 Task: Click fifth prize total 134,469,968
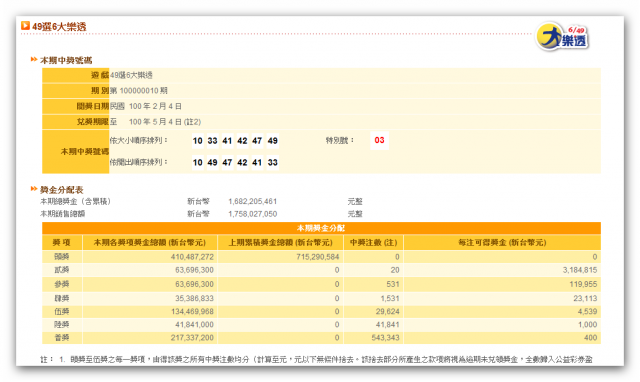click(192, 312)
